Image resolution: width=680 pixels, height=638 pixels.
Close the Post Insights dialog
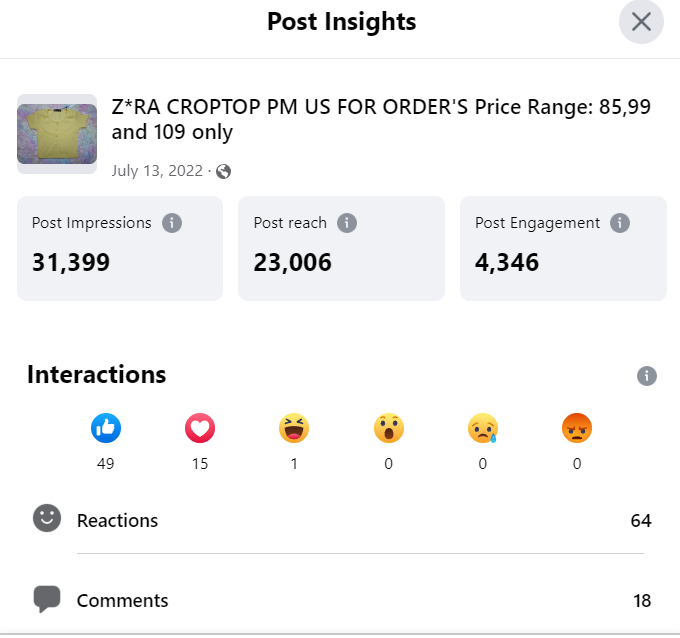point(641,22)
